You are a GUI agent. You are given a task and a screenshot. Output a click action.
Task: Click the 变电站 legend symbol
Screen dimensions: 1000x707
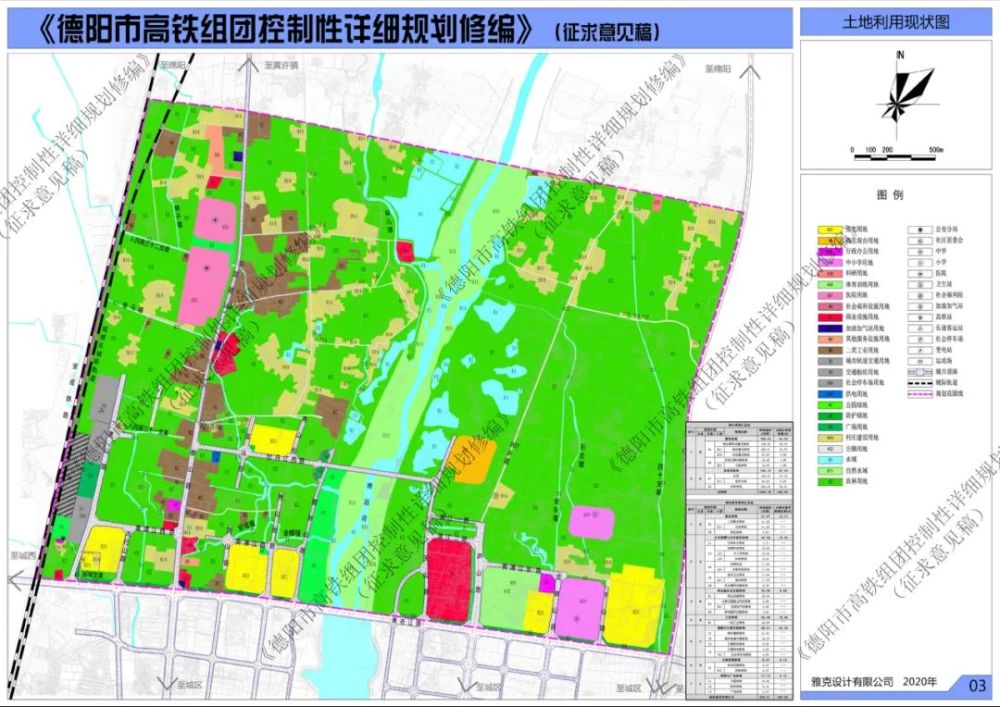[919, 350]
